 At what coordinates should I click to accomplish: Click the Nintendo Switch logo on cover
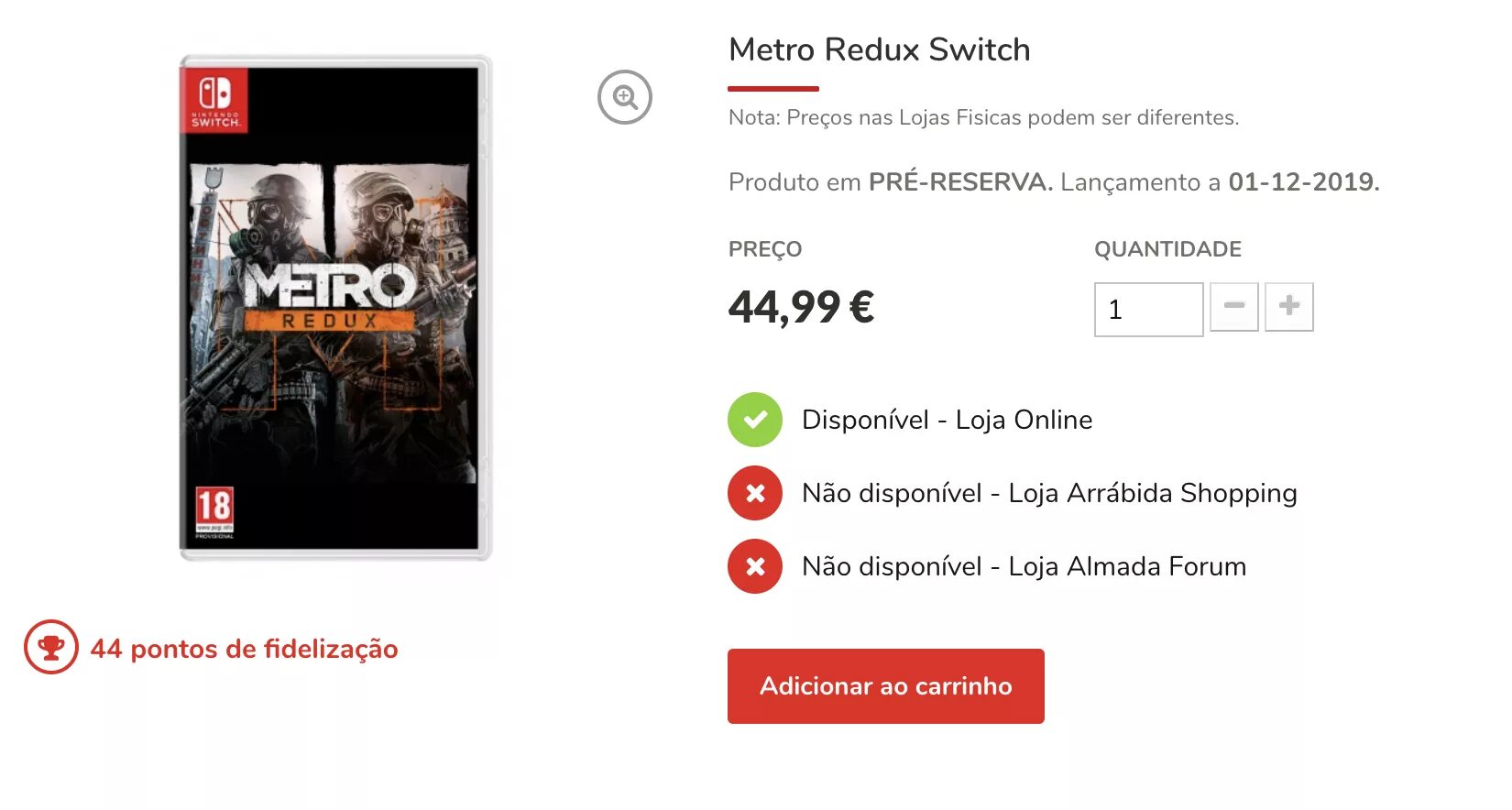(215, 100)
